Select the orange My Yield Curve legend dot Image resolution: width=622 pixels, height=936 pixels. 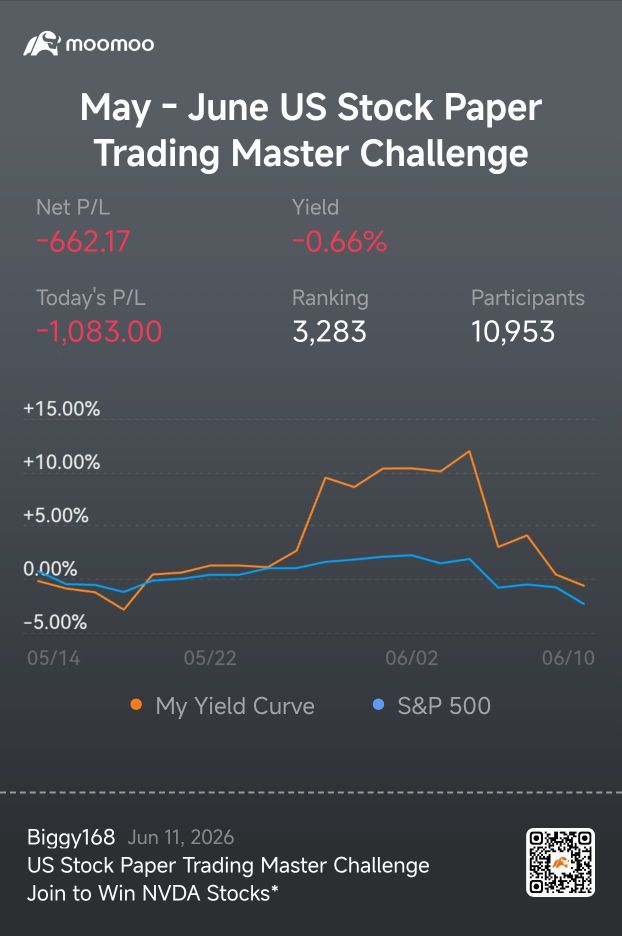tap(136, 705)
